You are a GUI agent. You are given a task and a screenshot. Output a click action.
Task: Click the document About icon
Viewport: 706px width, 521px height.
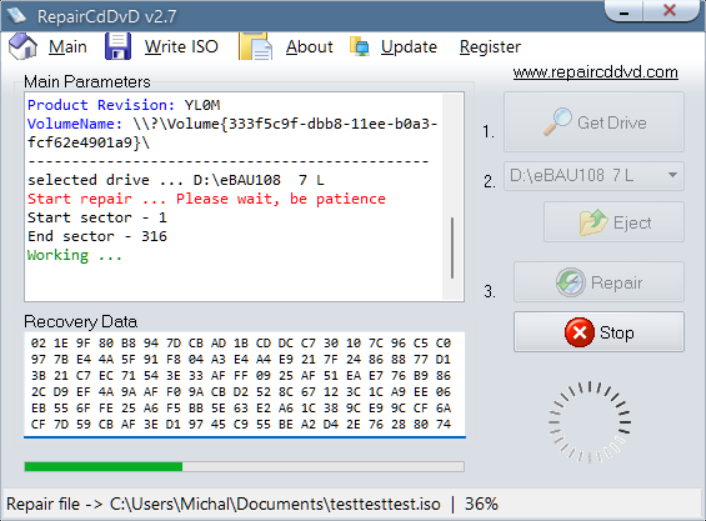255,46
